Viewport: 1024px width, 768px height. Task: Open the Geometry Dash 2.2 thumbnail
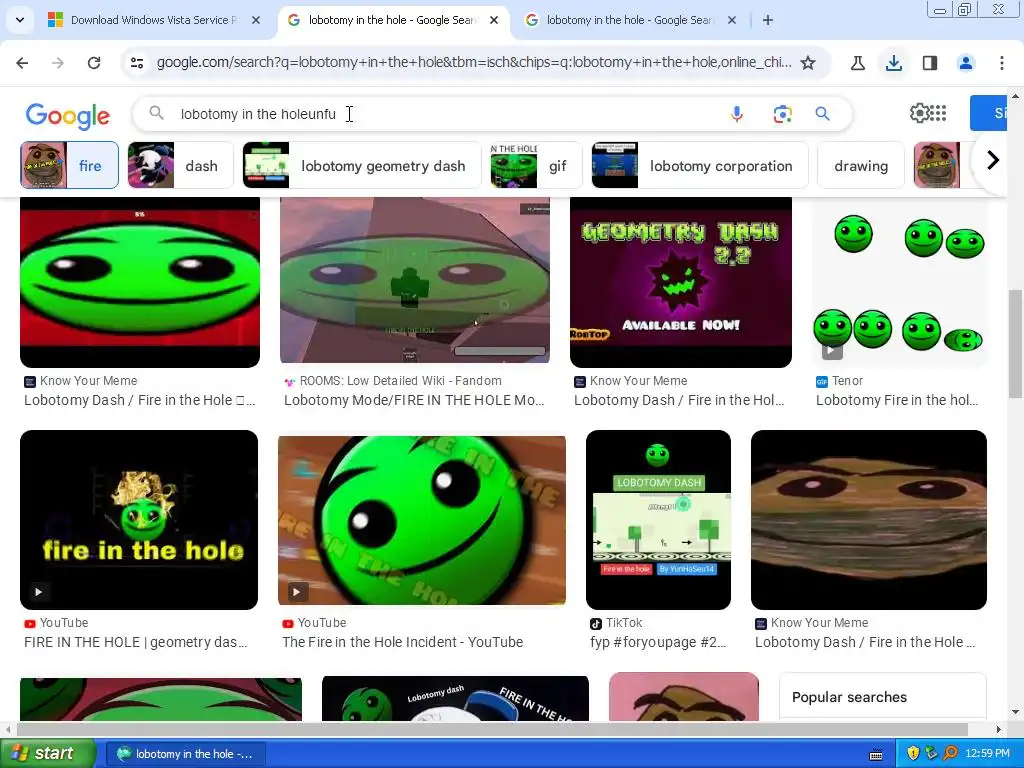[x=680, y=282]
